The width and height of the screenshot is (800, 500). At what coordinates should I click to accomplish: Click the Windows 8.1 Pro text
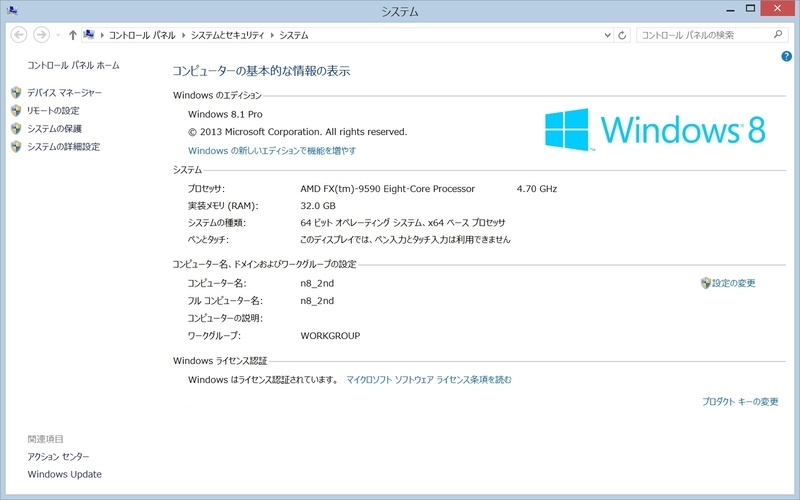coord(225,114)
